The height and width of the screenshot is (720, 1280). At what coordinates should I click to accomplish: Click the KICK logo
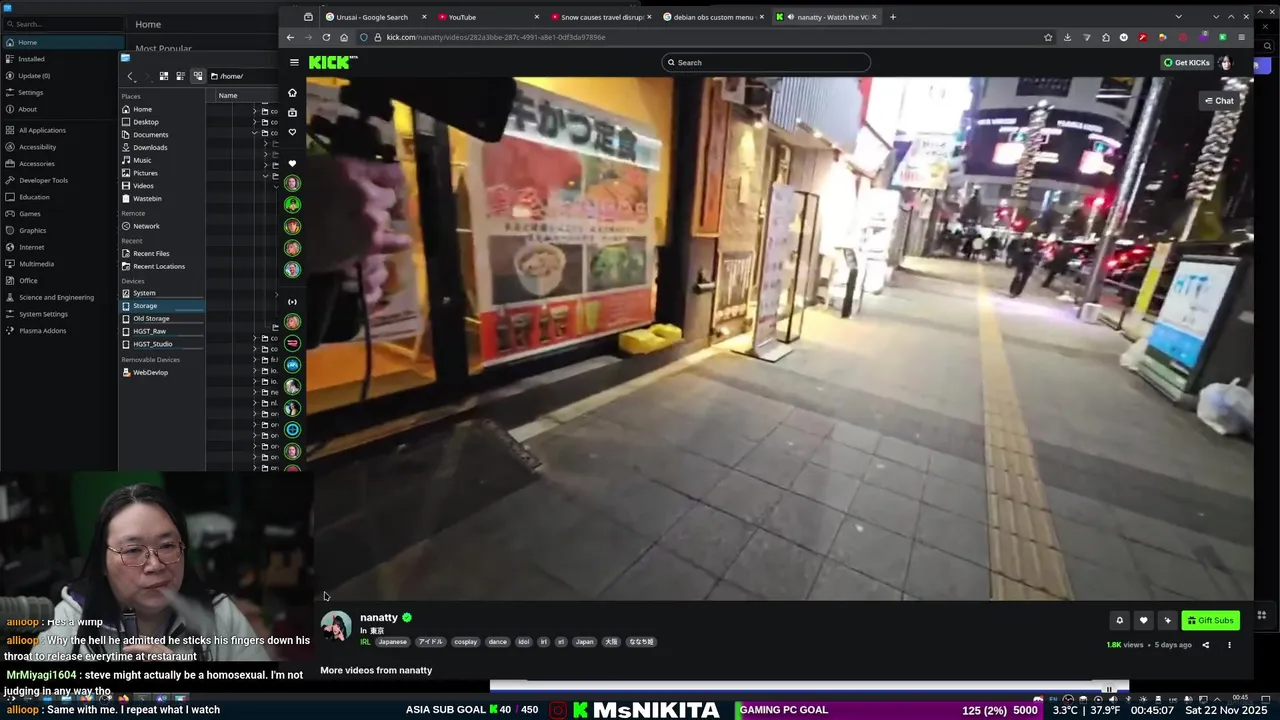332,62
